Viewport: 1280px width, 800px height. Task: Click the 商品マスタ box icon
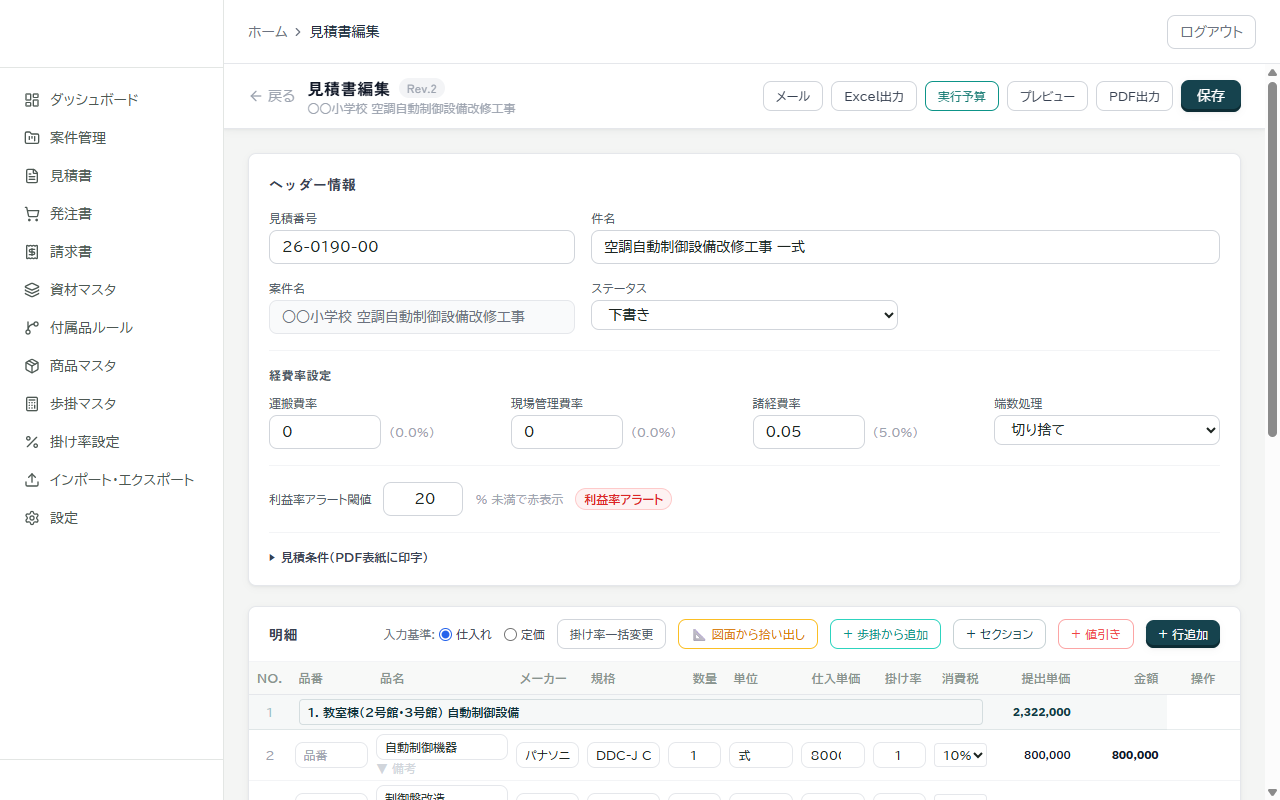pyautogui.click(x=32, y=366)
